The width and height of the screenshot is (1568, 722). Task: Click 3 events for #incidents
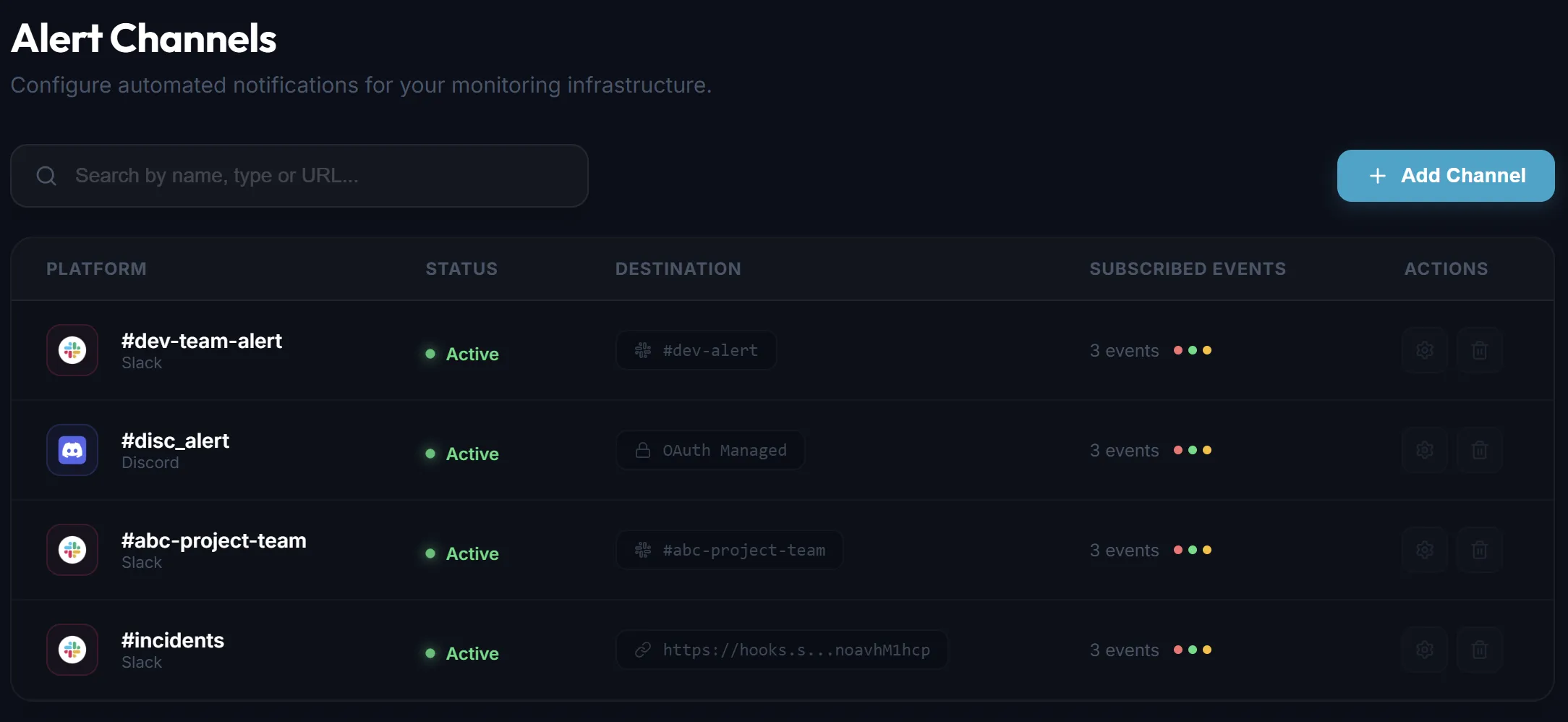coord(1124,650)
